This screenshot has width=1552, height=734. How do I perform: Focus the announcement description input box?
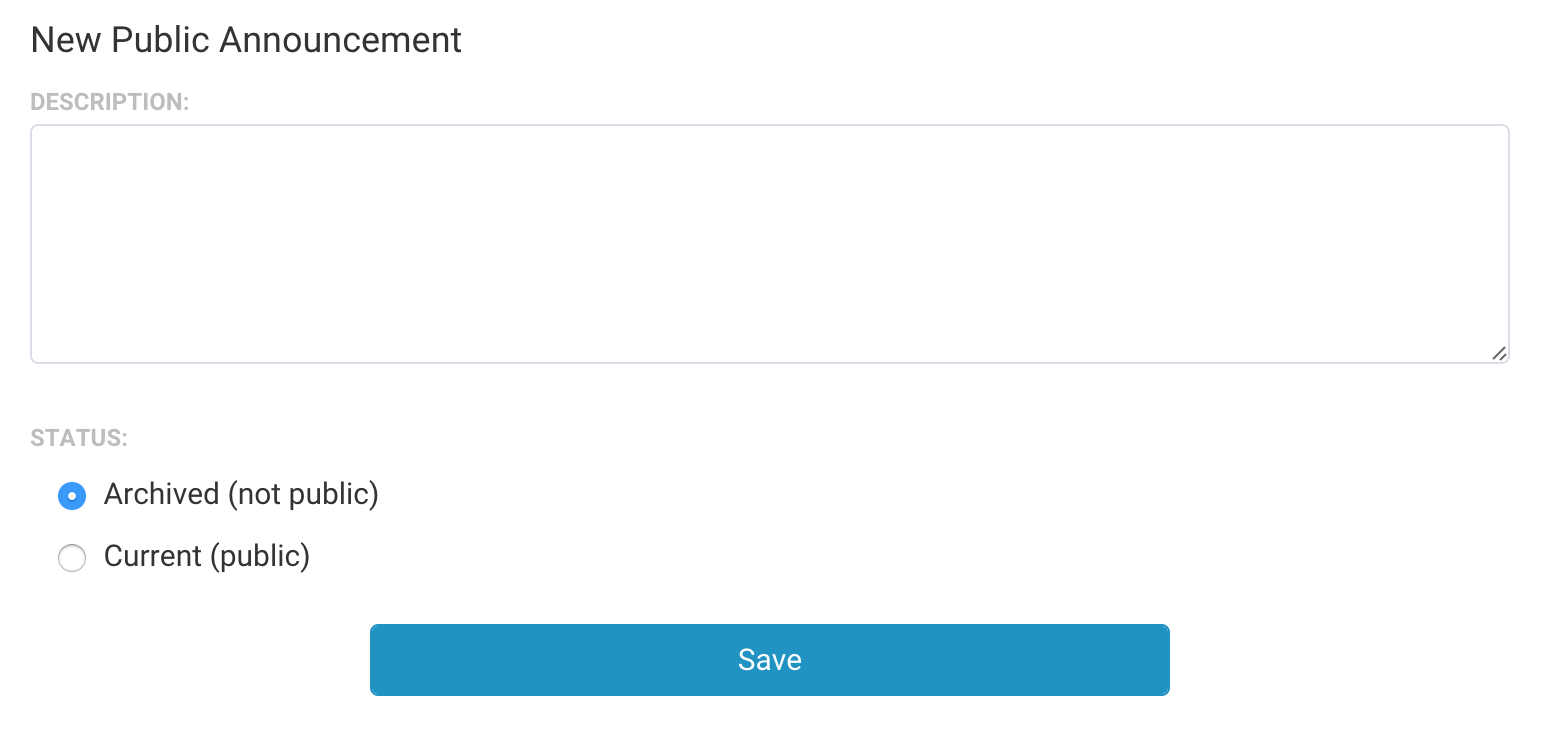click(x=769, y=243)
